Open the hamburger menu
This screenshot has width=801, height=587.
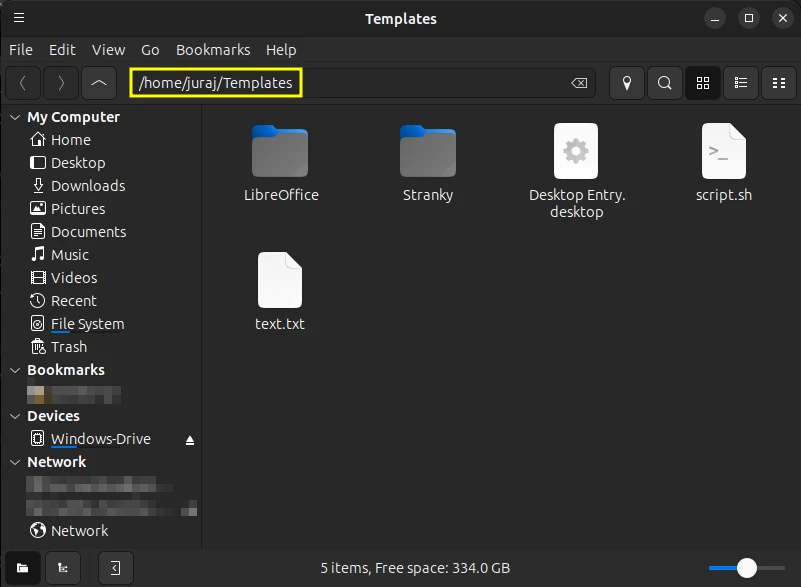[x=19, y=18]
